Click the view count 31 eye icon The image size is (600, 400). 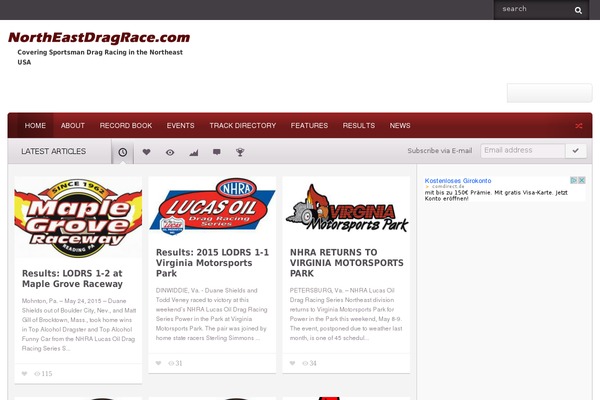[171, 363]
